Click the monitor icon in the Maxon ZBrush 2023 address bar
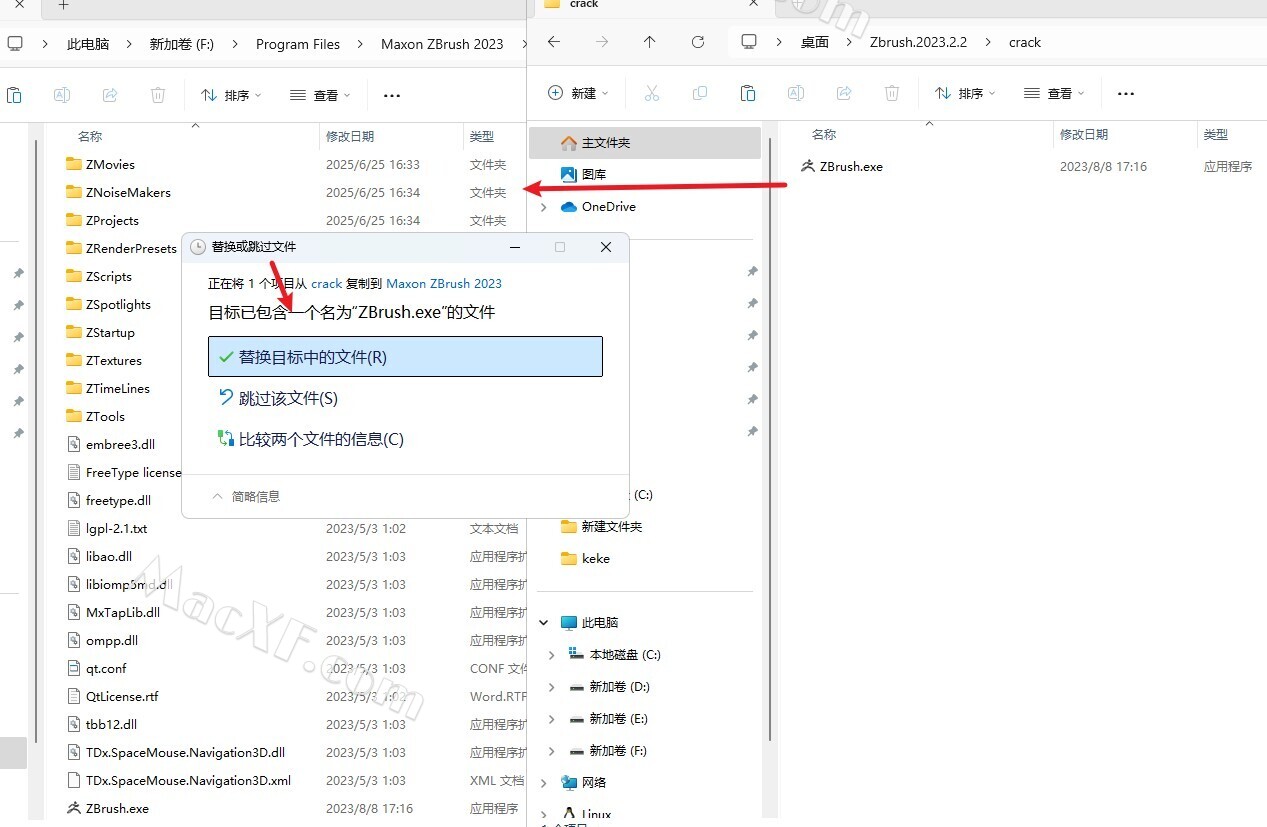Viewport: 1267px width, 827px height. click(14, 44)
